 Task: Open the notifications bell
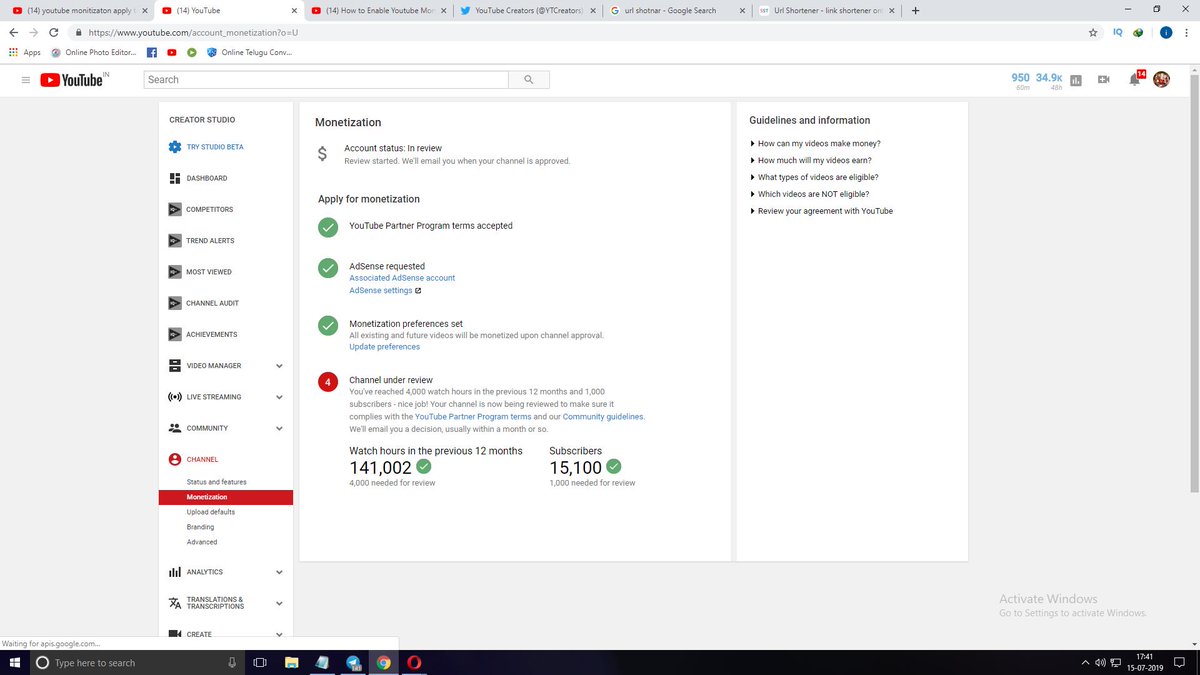click(x=1135, y=79)
